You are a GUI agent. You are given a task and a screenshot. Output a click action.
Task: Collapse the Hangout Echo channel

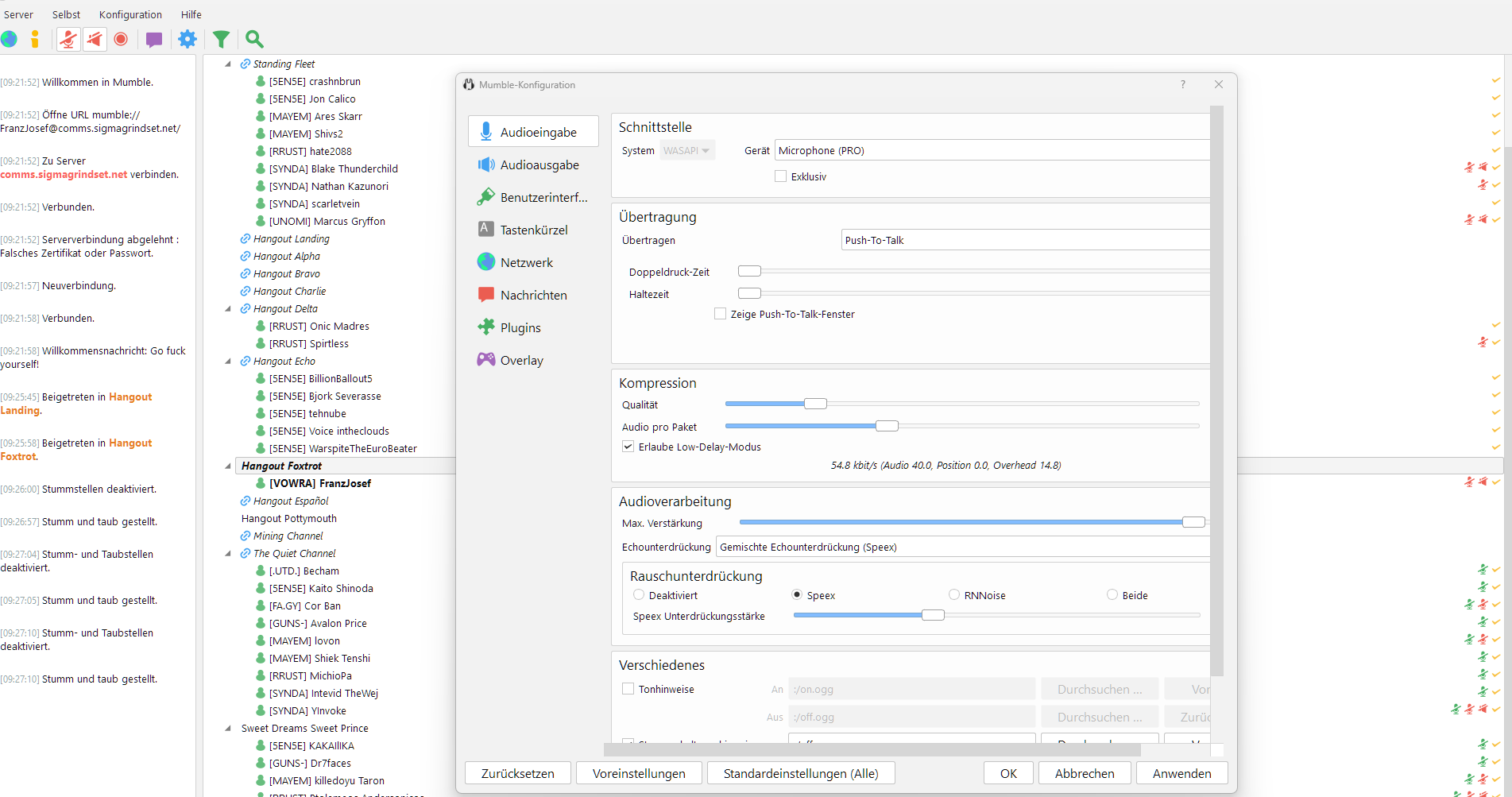pos(228,361)
